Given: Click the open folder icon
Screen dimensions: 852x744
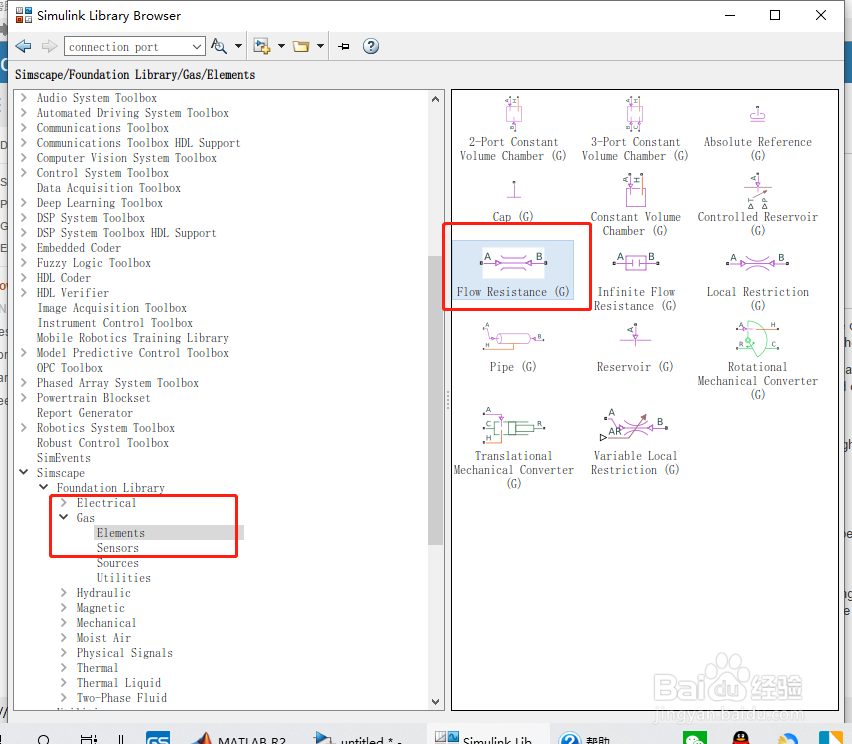Looking at the screenshot, I should coord(300,46).
